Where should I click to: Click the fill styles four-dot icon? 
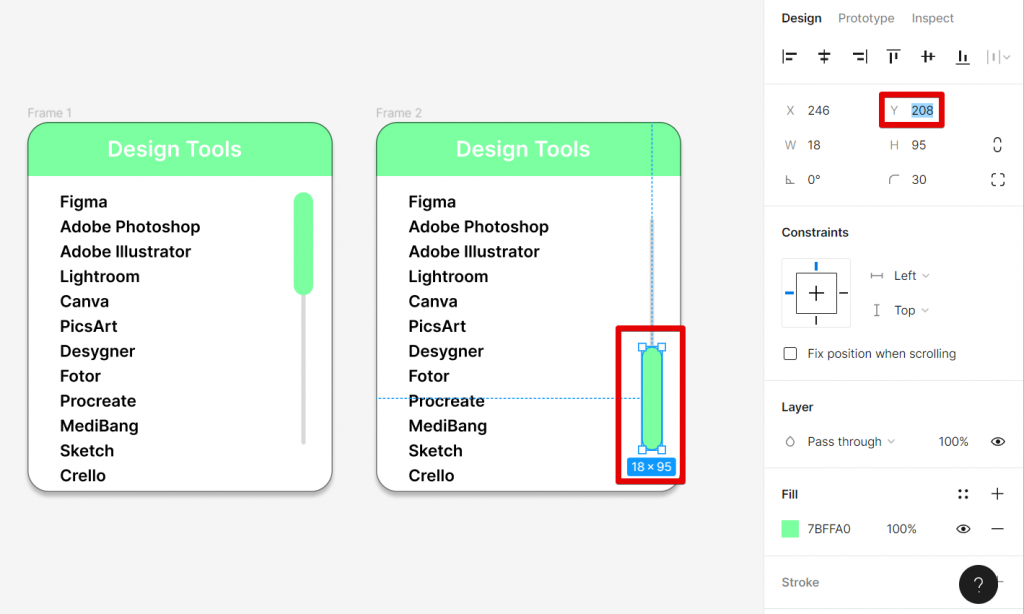tap(963, 493)
